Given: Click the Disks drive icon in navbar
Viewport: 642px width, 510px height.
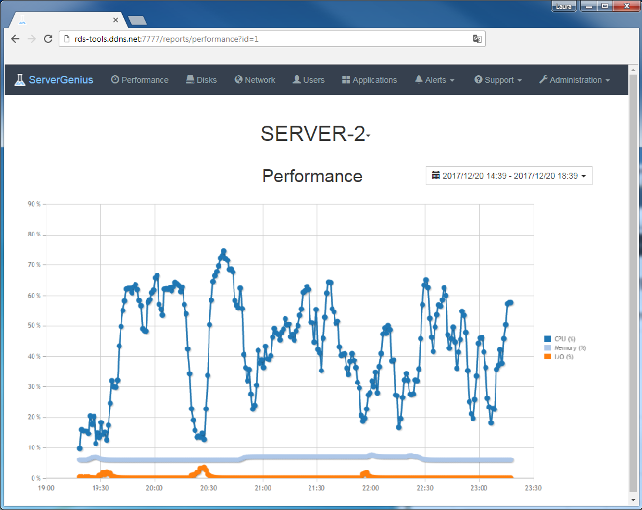Looking at the screenshot, I should tap(190, 80).
